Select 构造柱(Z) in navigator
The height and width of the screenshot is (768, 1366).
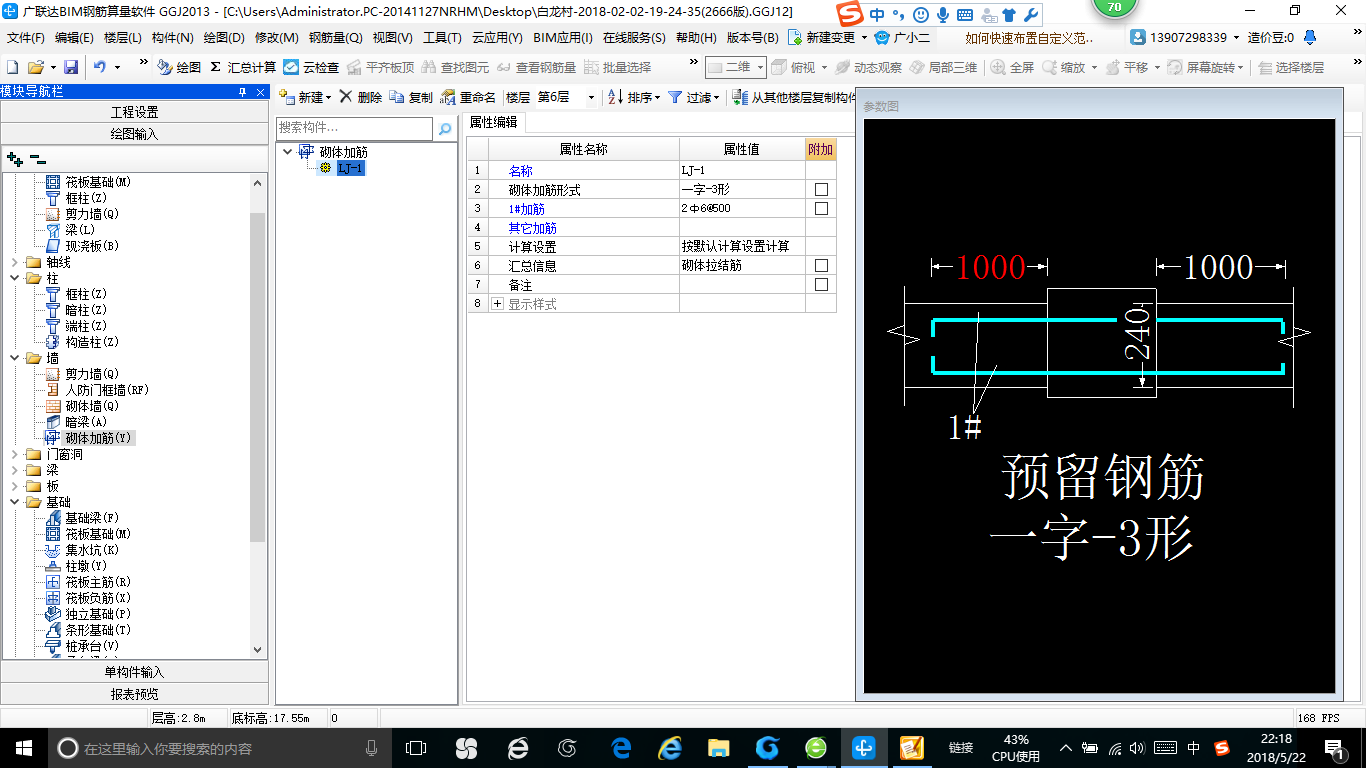[x=92, y=342]
